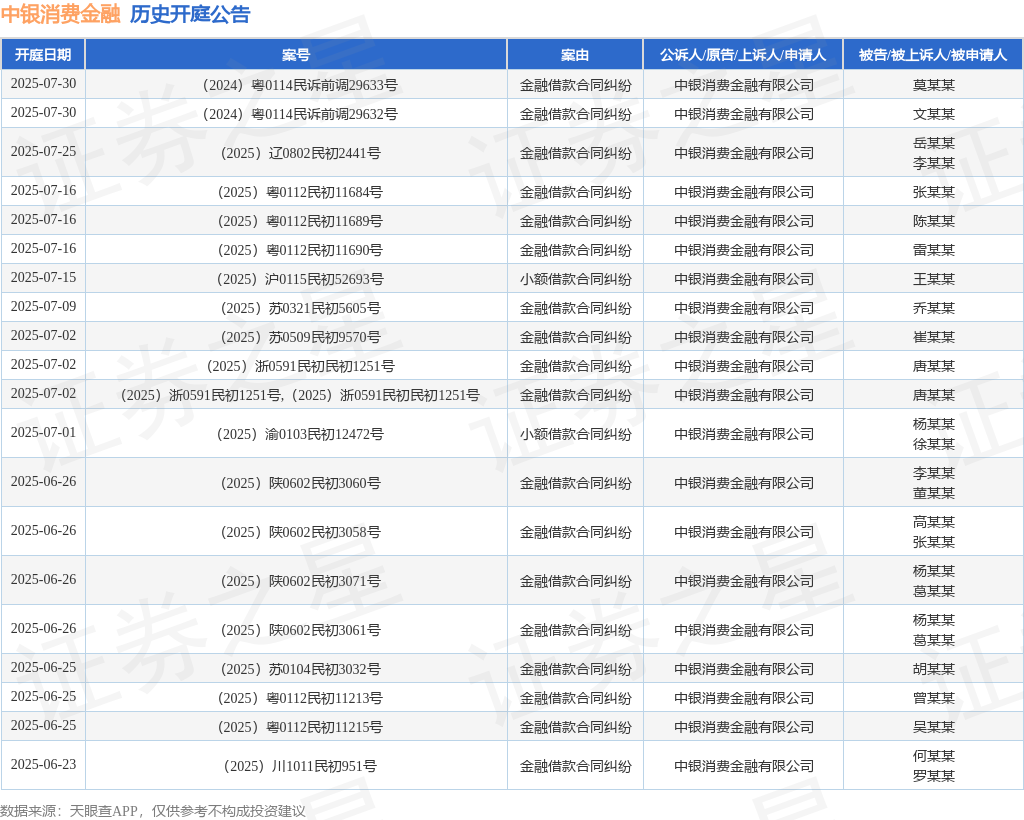
Task: Click defendant 吴某某
Action: point(933,727)
